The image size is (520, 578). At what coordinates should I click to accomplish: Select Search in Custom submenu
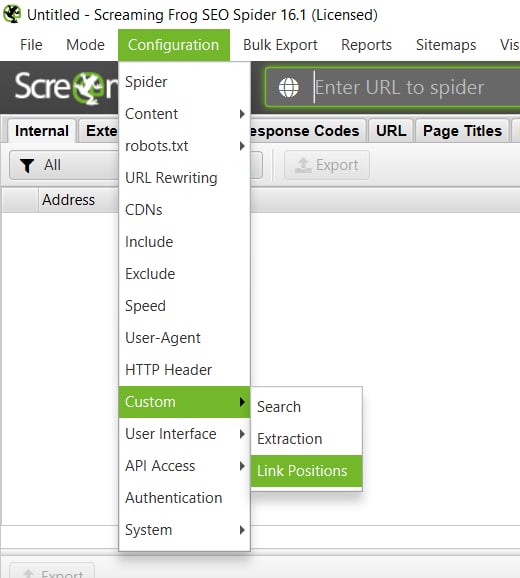(x=307, y=407)
